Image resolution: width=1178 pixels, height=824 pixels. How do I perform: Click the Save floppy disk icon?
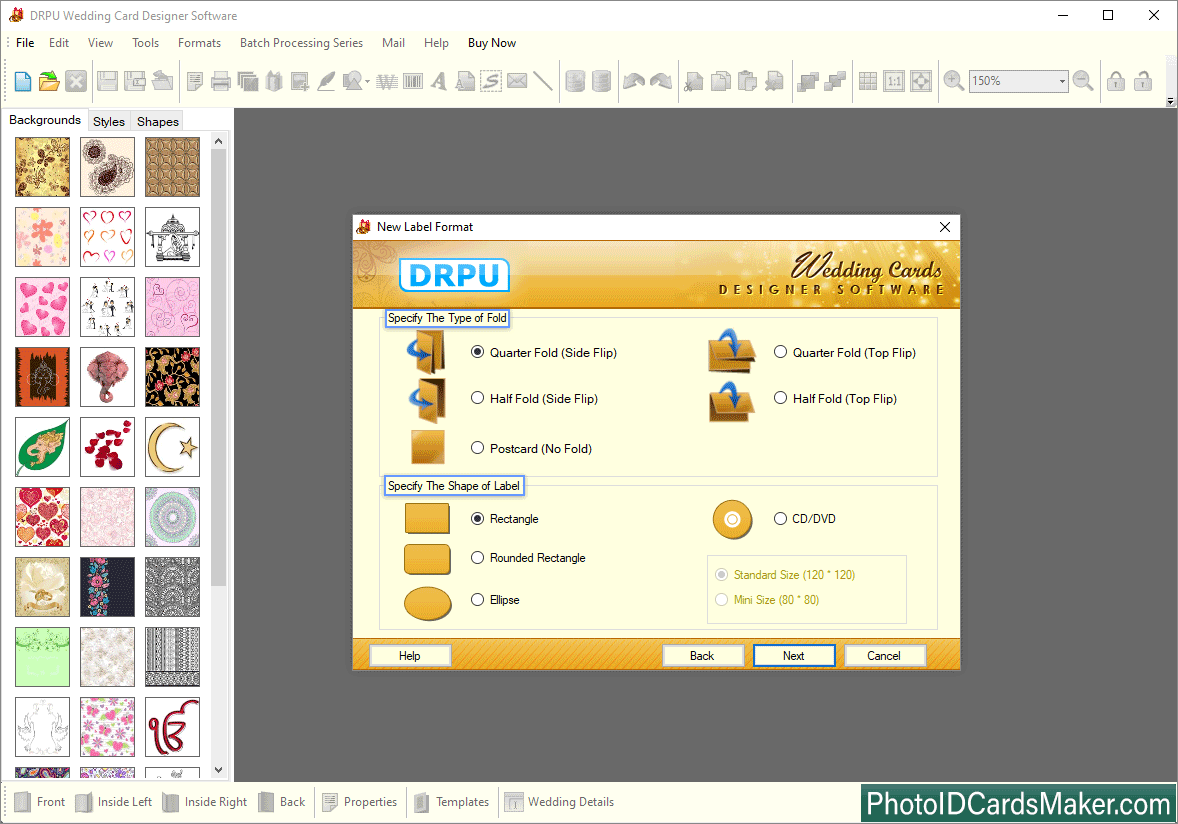coord(107,81)
